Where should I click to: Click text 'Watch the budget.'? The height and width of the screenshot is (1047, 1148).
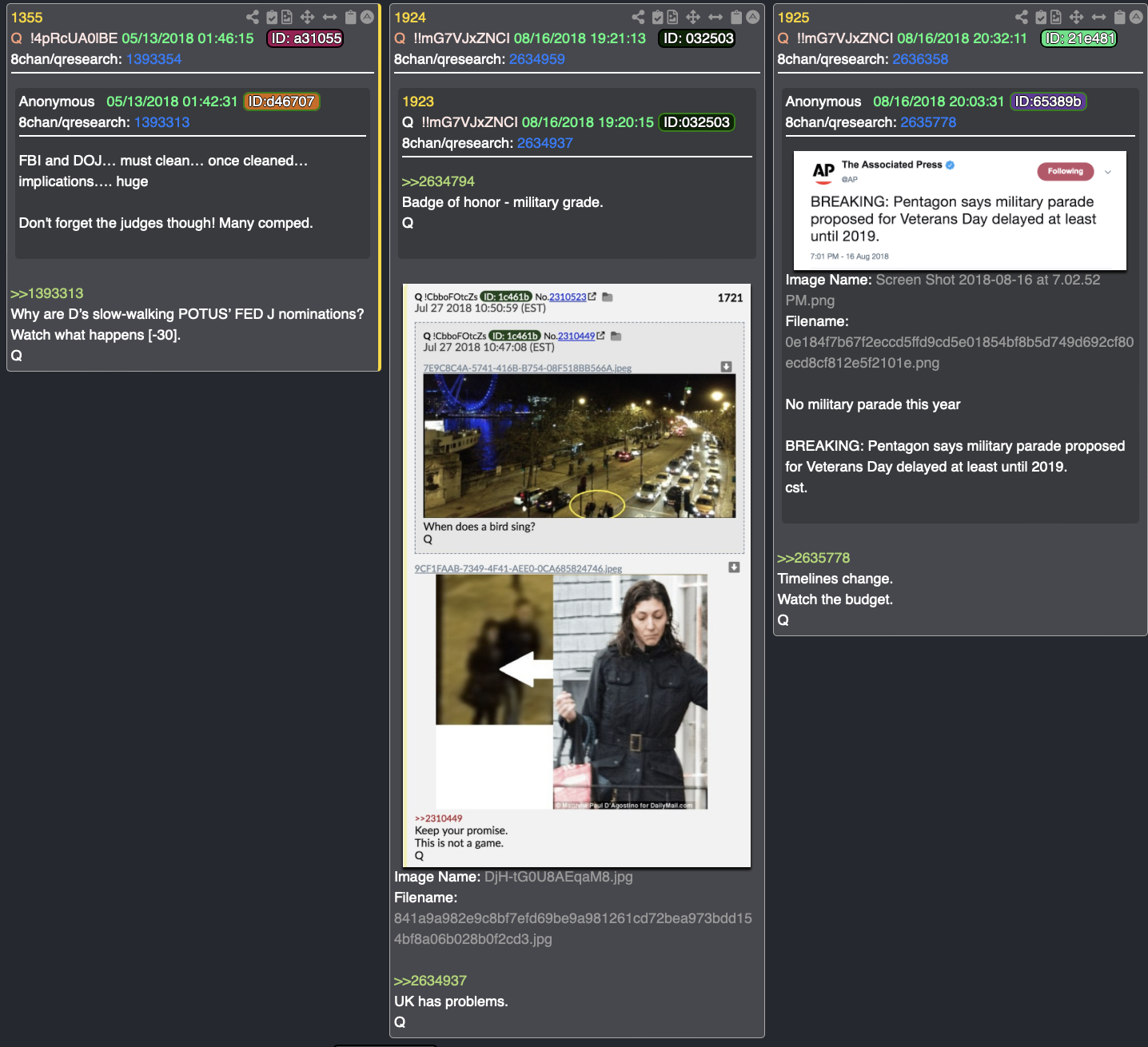(x=835, y=599)
